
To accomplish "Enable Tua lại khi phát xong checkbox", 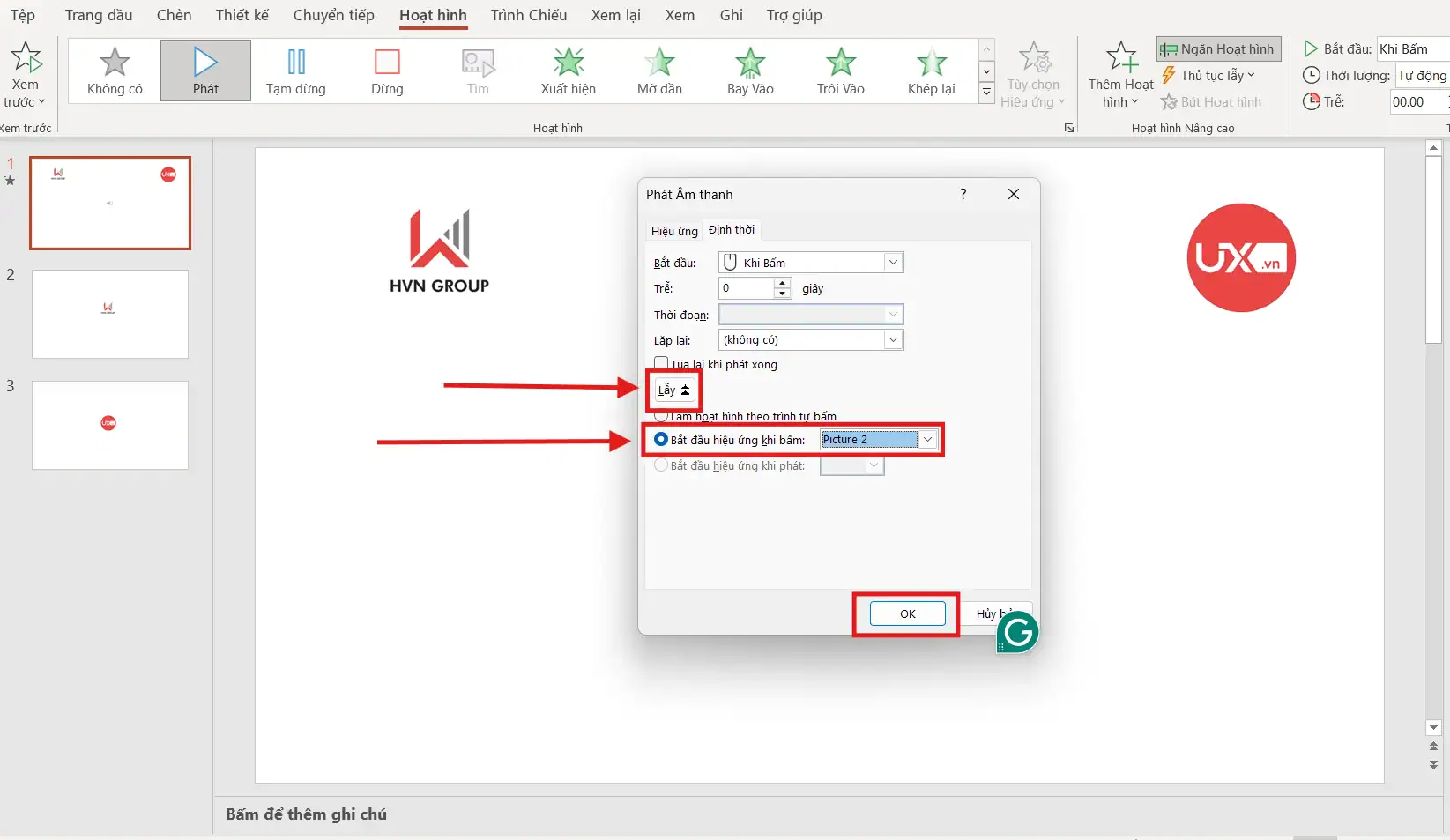I will coord(661,363).
